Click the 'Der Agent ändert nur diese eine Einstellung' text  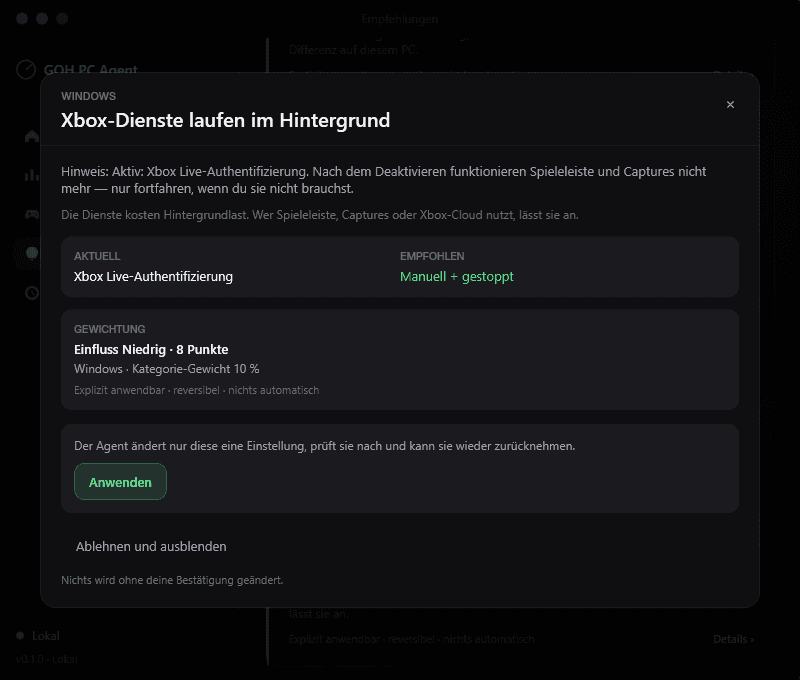click(x=324, y=446)
